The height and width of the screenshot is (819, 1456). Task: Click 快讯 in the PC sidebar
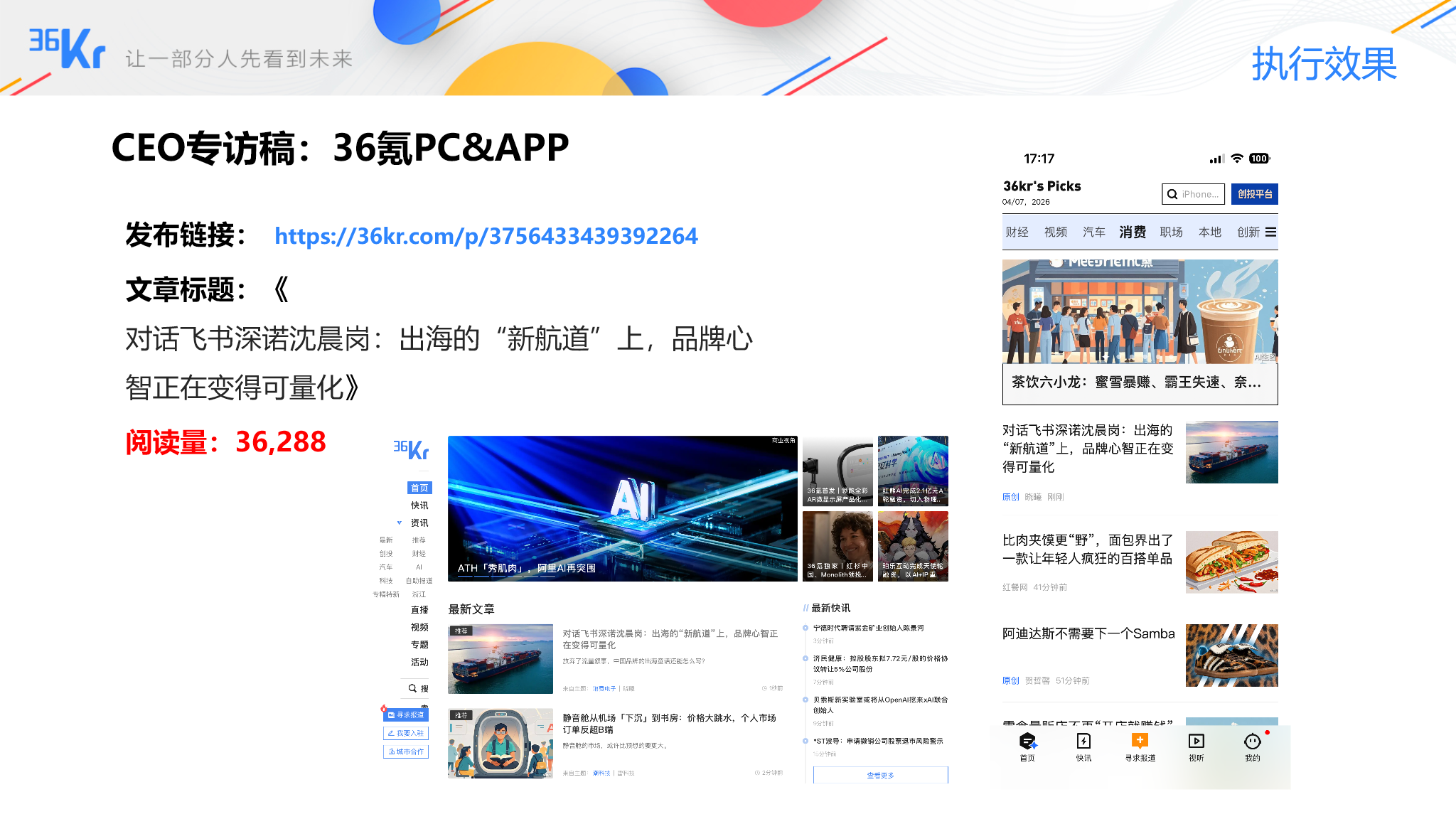click(x=419, y=505)
